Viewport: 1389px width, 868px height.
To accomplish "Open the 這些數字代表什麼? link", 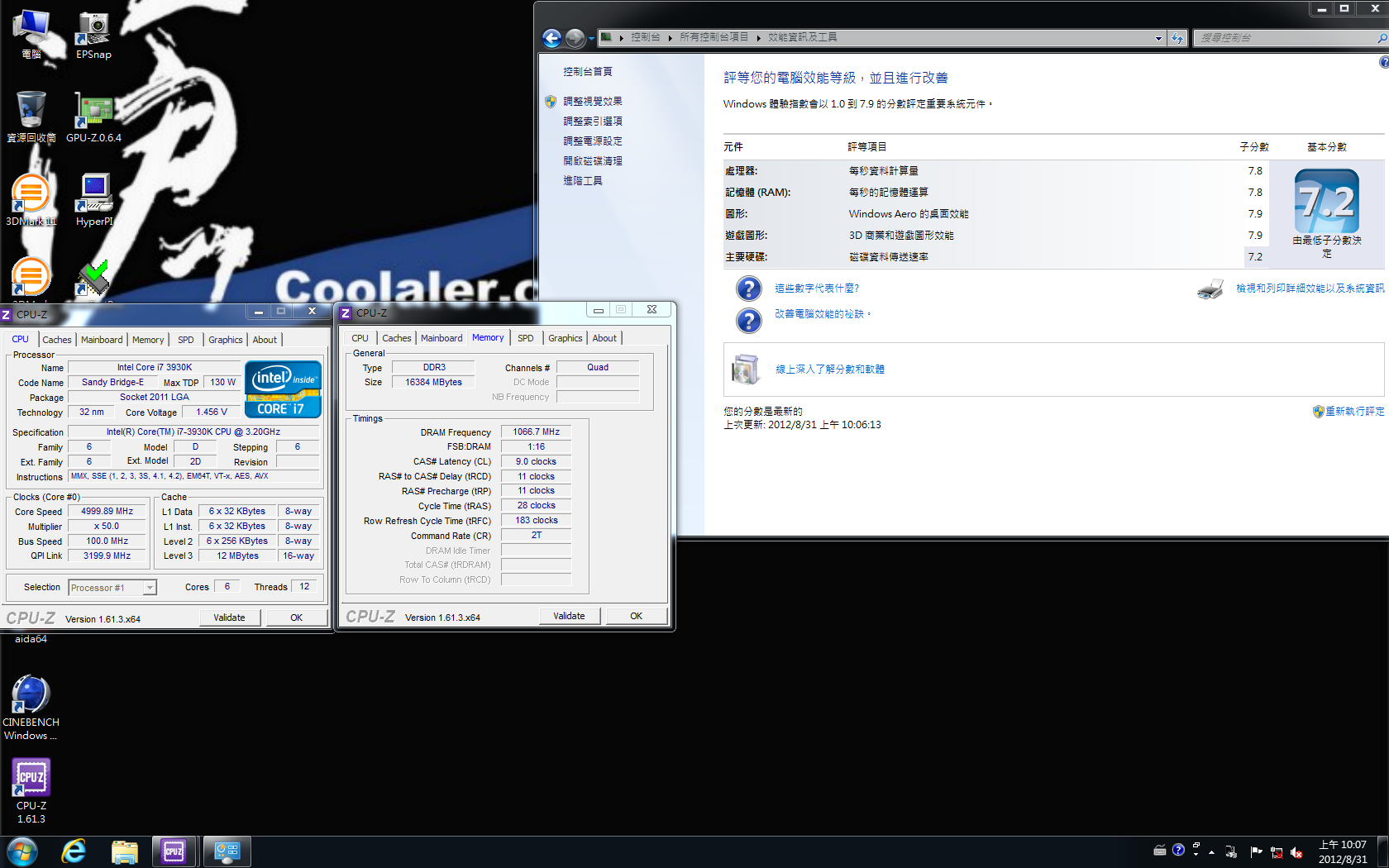I will [x=817, y=289].
